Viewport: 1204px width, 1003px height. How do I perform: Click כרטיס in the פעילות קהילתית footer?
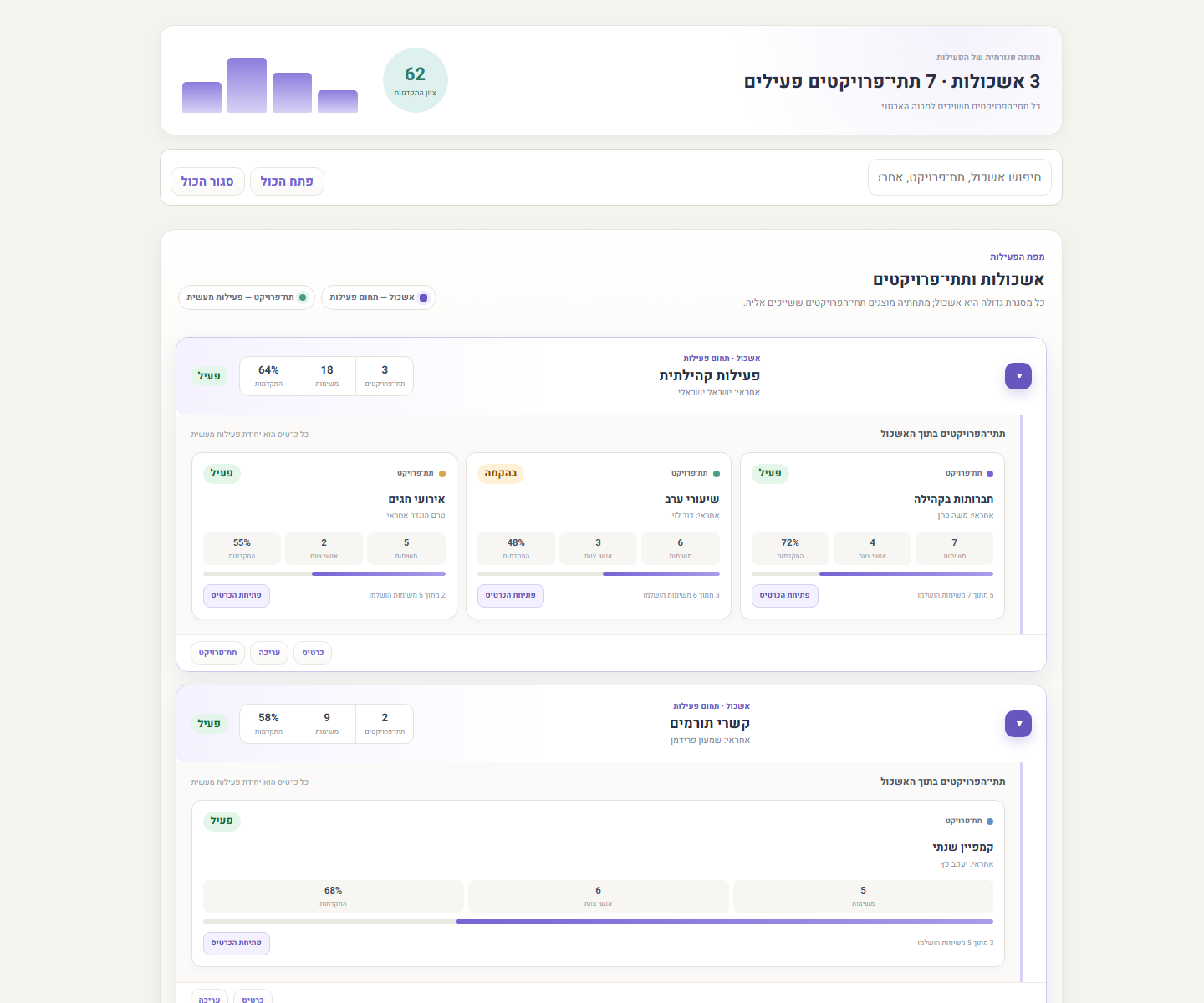pyautogui.click(x=313, y=653)
